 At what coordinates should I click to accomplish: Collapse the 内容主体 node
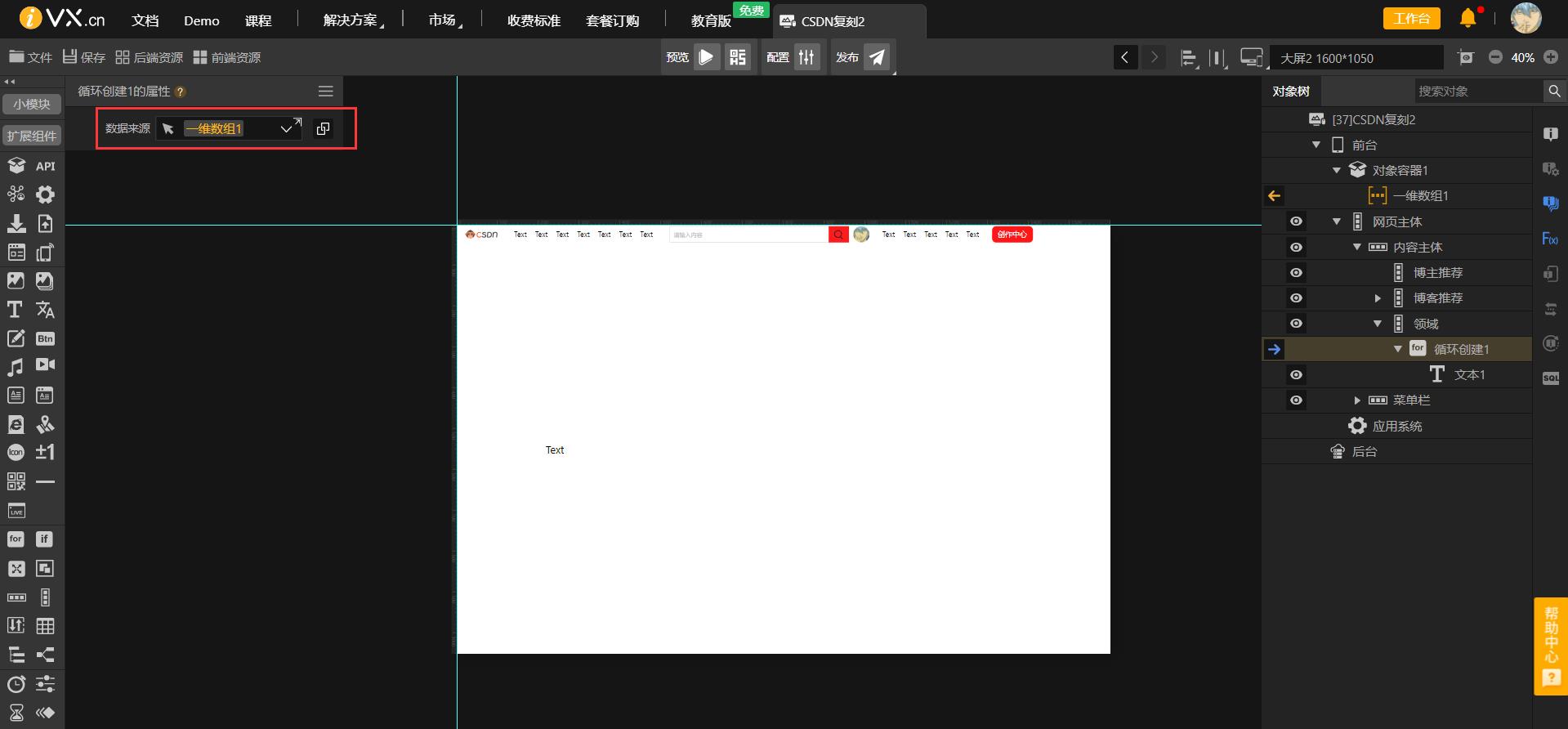[1357, 247]
